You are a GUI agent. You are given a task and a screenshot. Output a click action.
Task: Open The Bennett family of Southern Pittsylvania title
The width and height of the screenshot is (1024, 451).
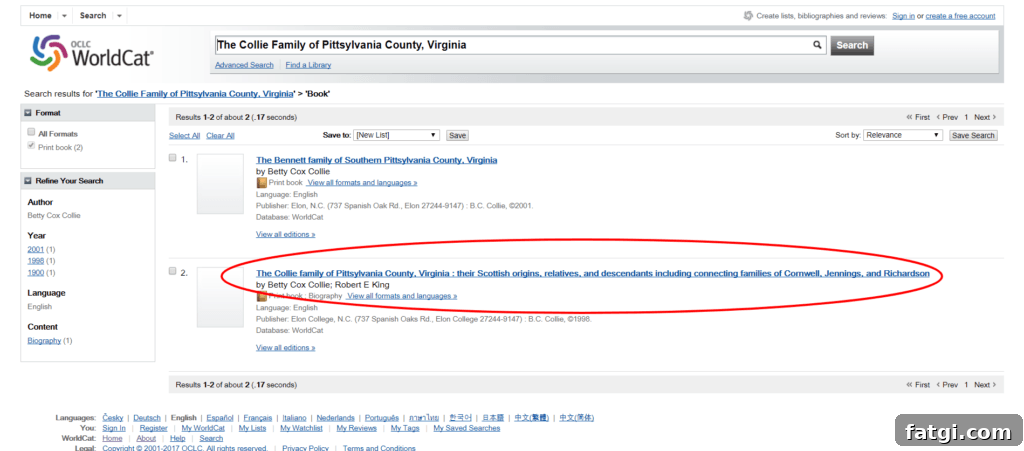click(x=377, y=160)
